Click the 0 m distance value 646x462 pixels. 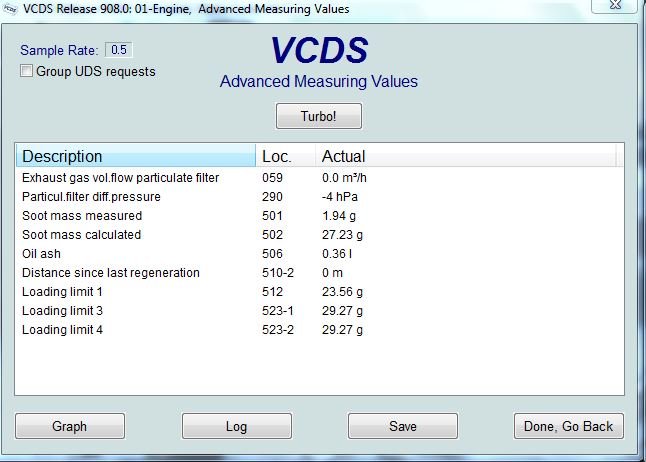click(x=332, y=272)
